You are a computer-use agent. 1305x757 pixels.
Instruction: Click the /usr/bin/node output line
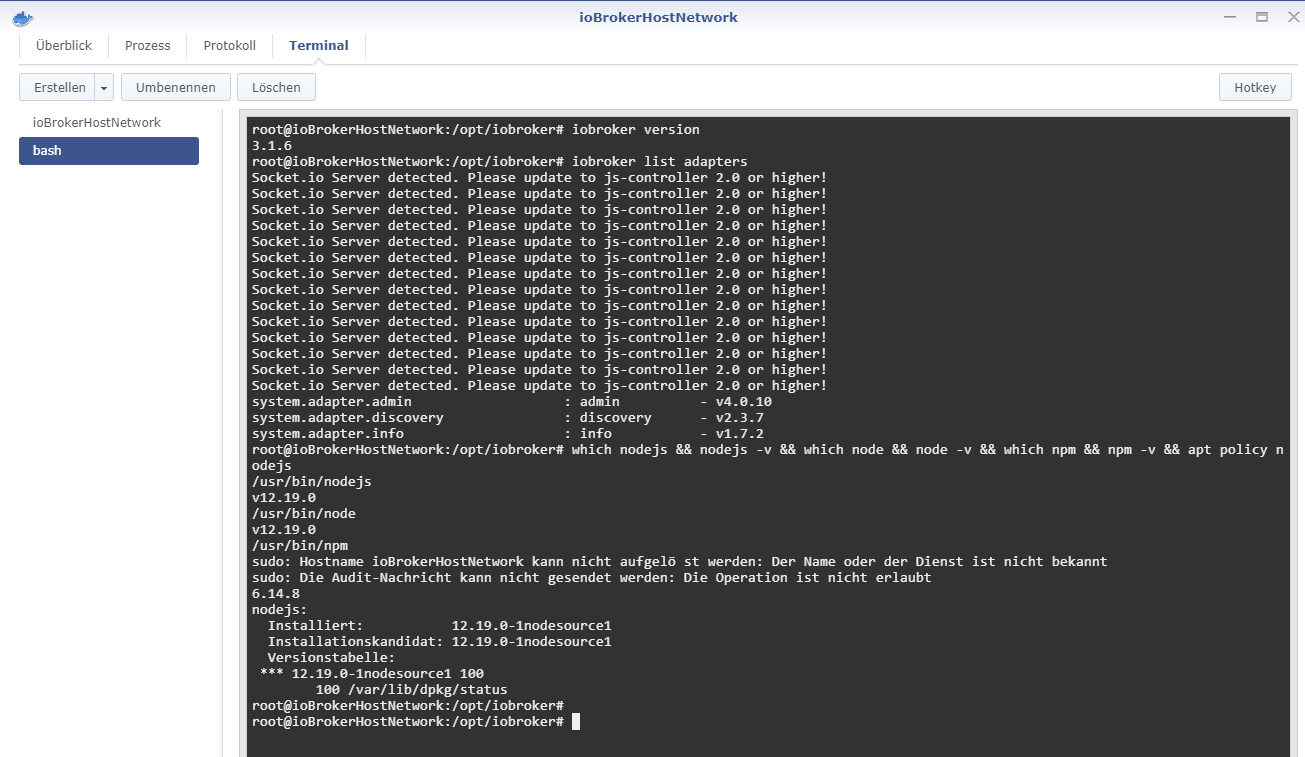304,514
